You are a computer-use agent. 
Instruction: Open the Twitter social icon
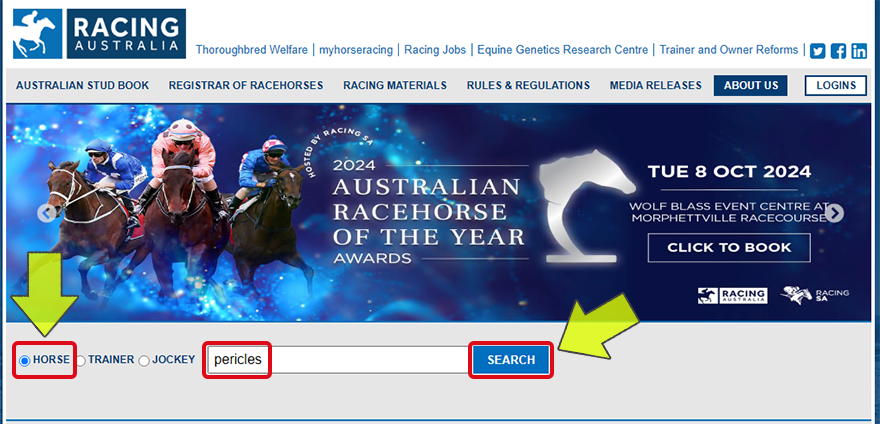(817, 51)
